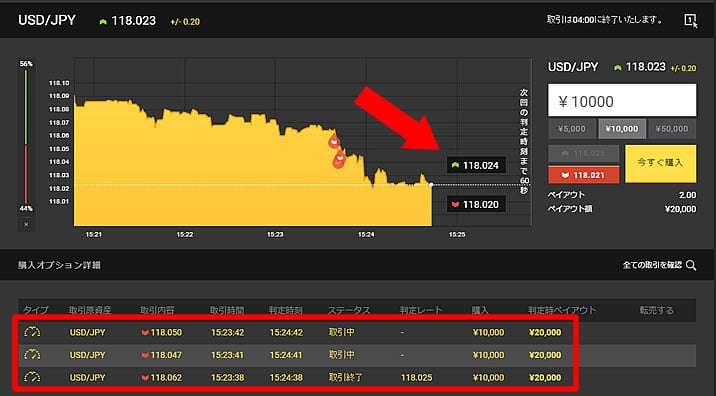Select the ¥10,000 amount preset
This screenshot has width=716, height=396.
pyautogui.click(x=622, y=129)
